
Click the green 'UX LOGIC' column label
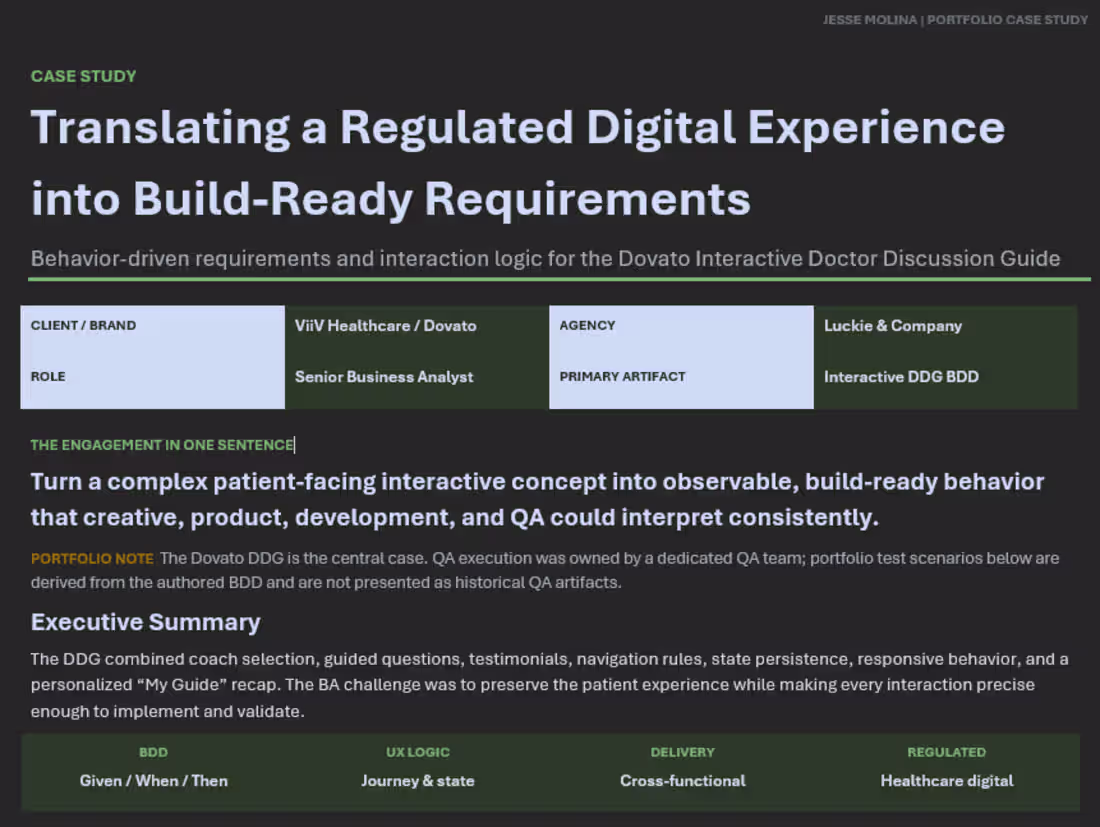tap(417, 752)
